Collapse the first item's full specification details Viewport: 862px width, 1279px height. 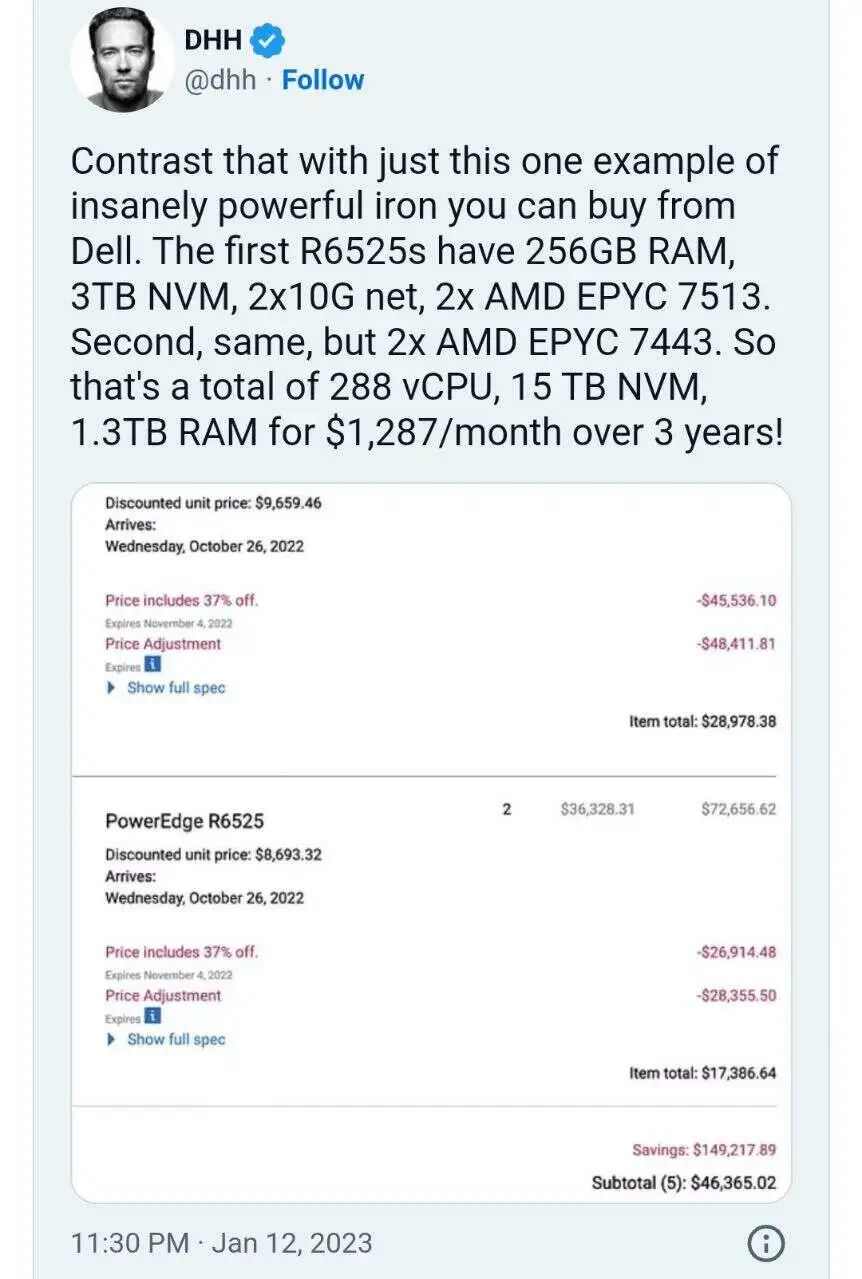click(x=176, y=687)
